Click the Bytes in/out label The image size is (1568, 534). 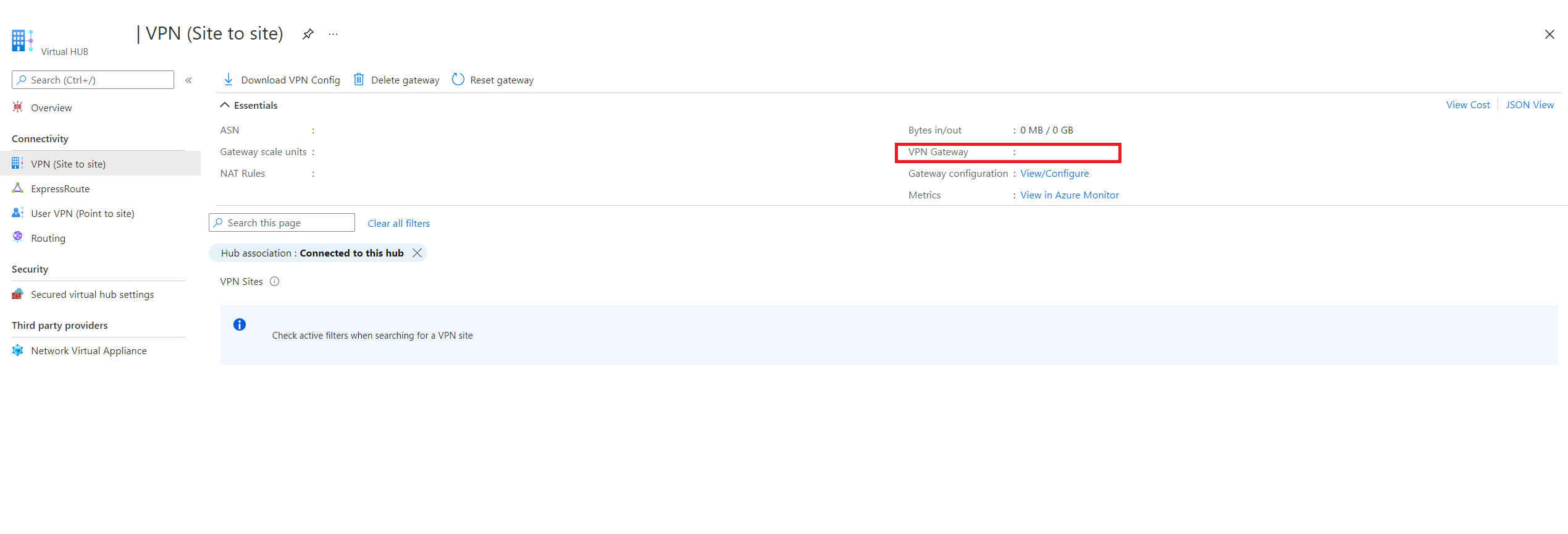tap(934, 130)
